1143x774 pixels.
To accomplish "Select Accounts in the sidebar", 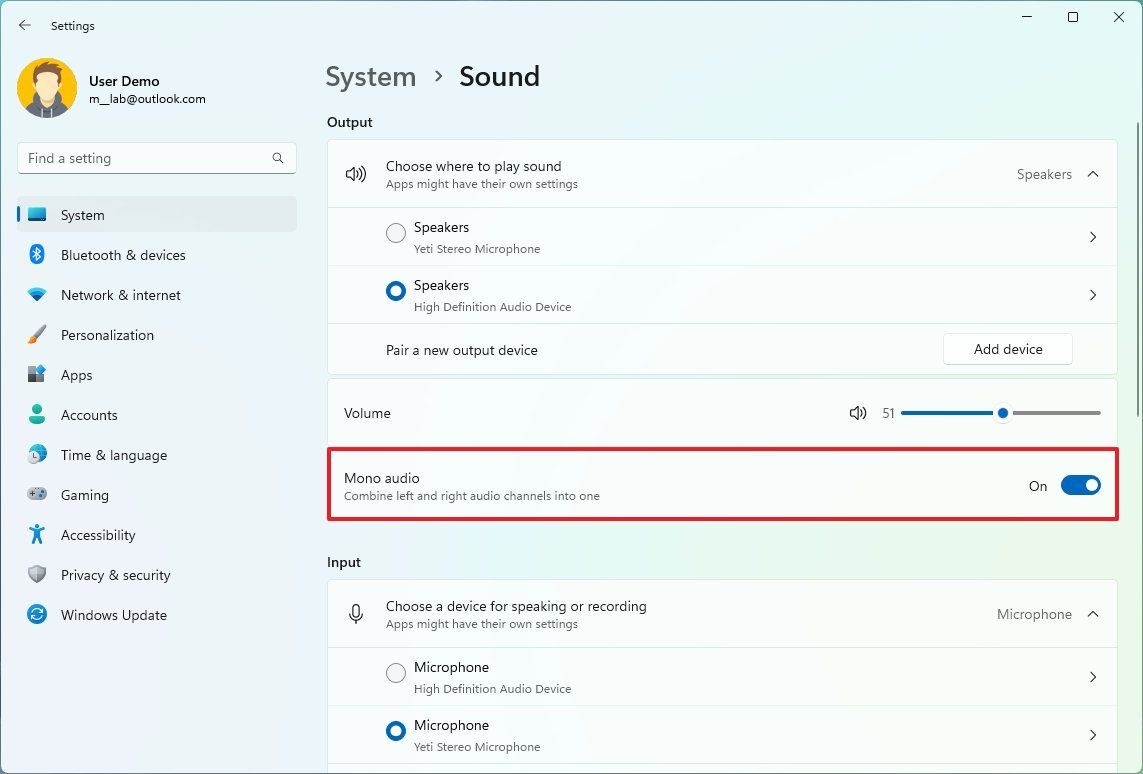I will (89, 415).
